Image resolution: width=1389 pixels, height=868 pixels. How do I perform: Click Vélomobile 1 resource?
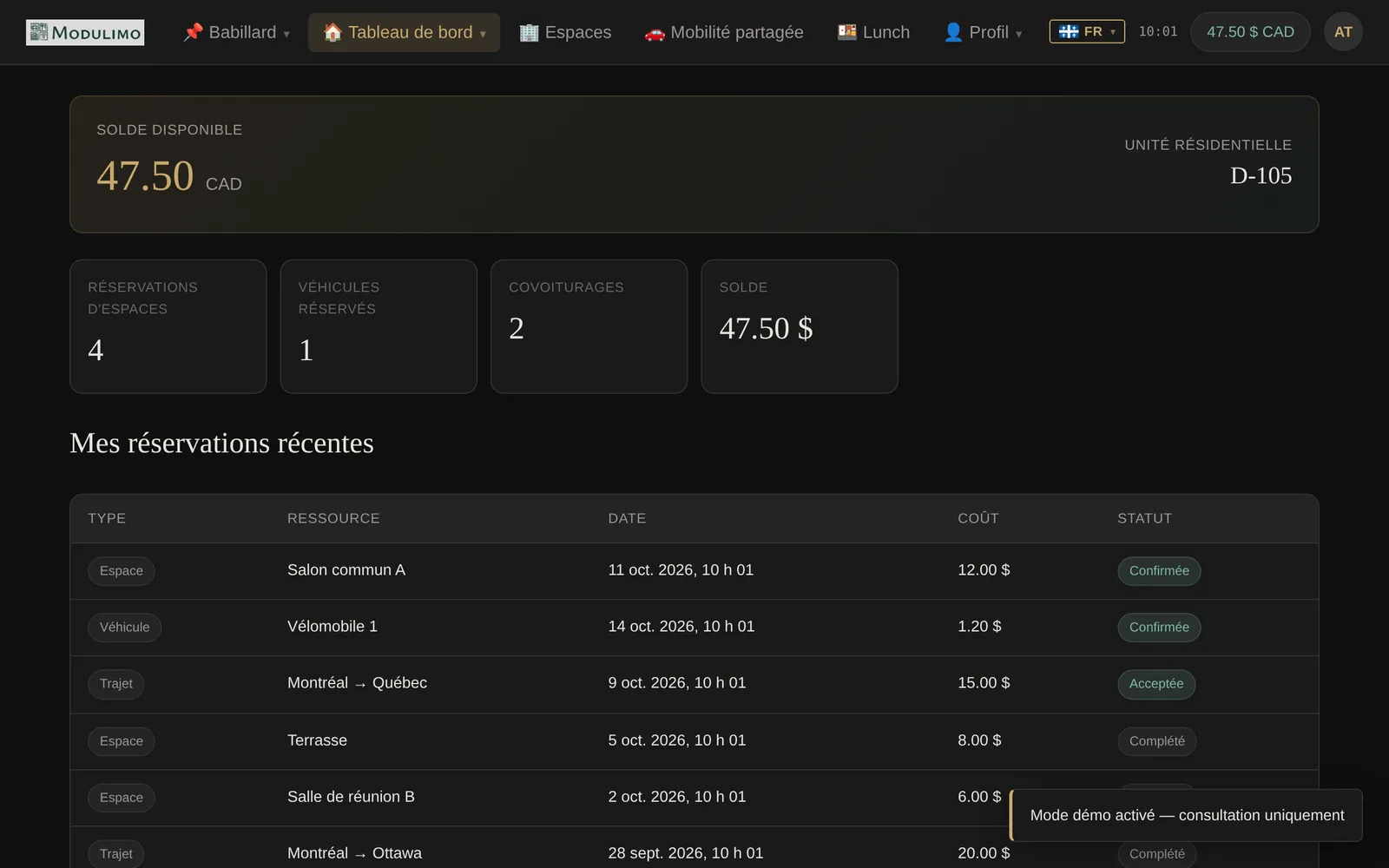pyautogui.click(x=332, y=627)
